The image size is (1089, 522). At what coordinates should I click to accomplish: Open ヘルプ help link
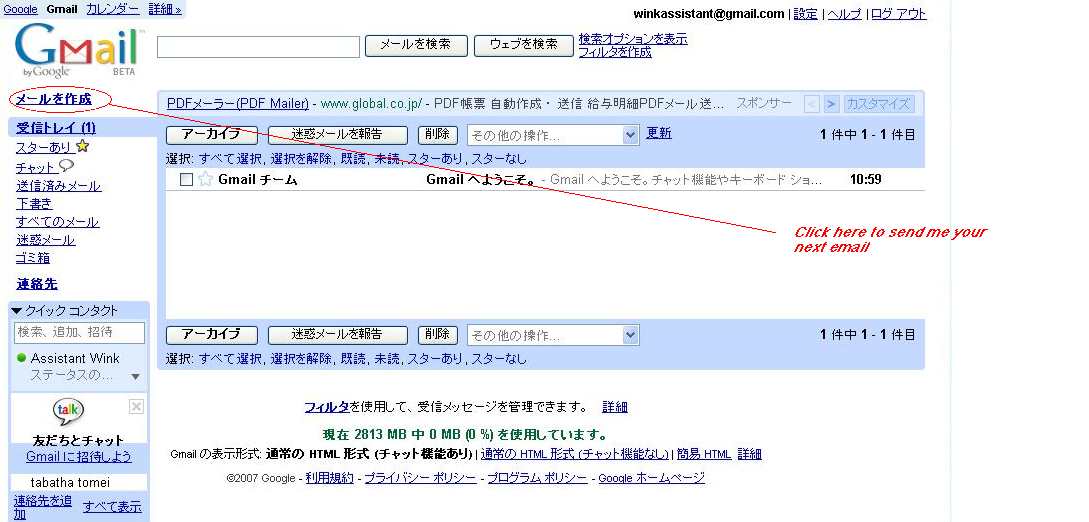click(x=845, y=14)
